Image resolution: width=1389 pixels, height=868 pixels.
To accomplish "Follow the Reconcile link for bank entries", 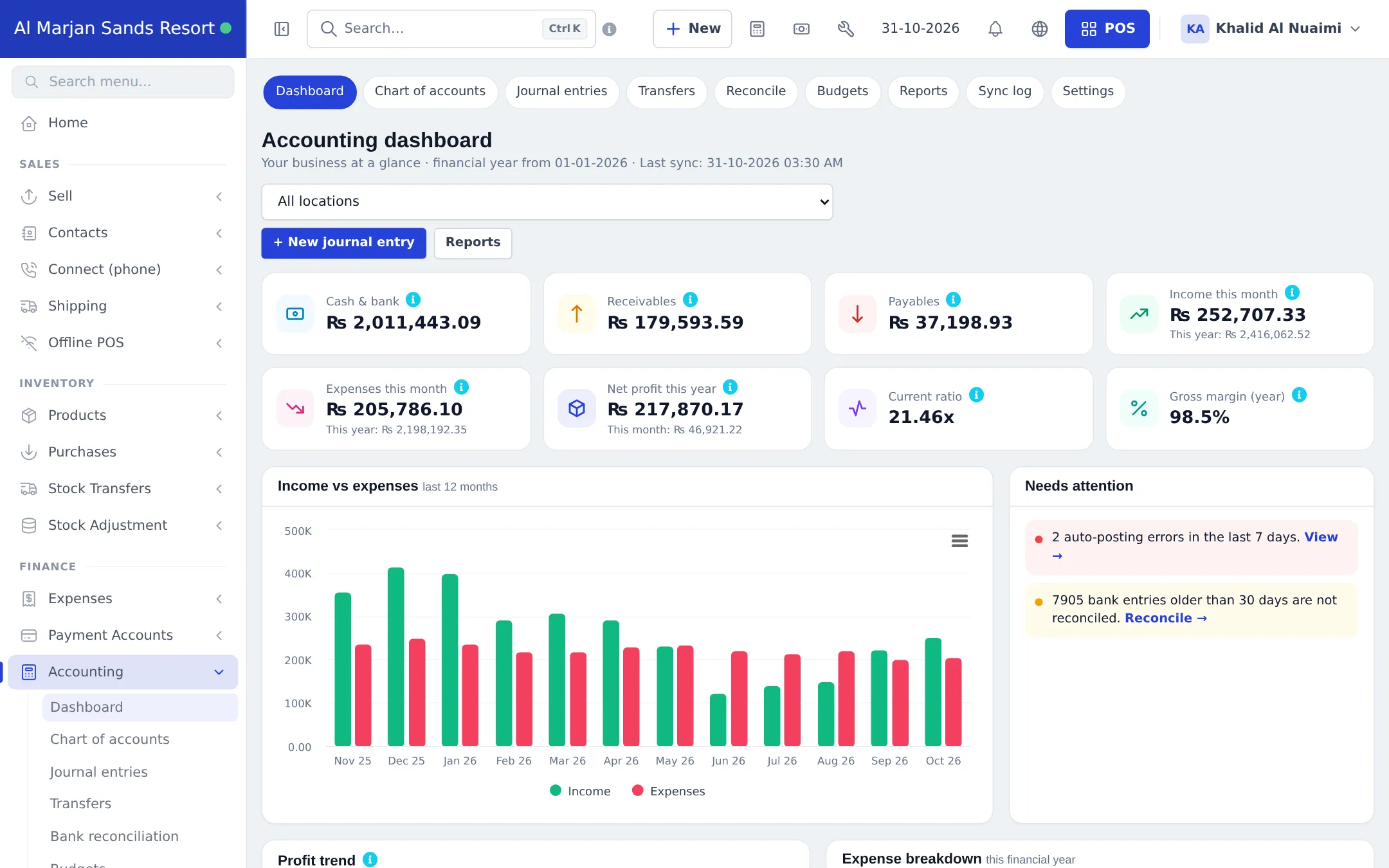I will 1165,619.
